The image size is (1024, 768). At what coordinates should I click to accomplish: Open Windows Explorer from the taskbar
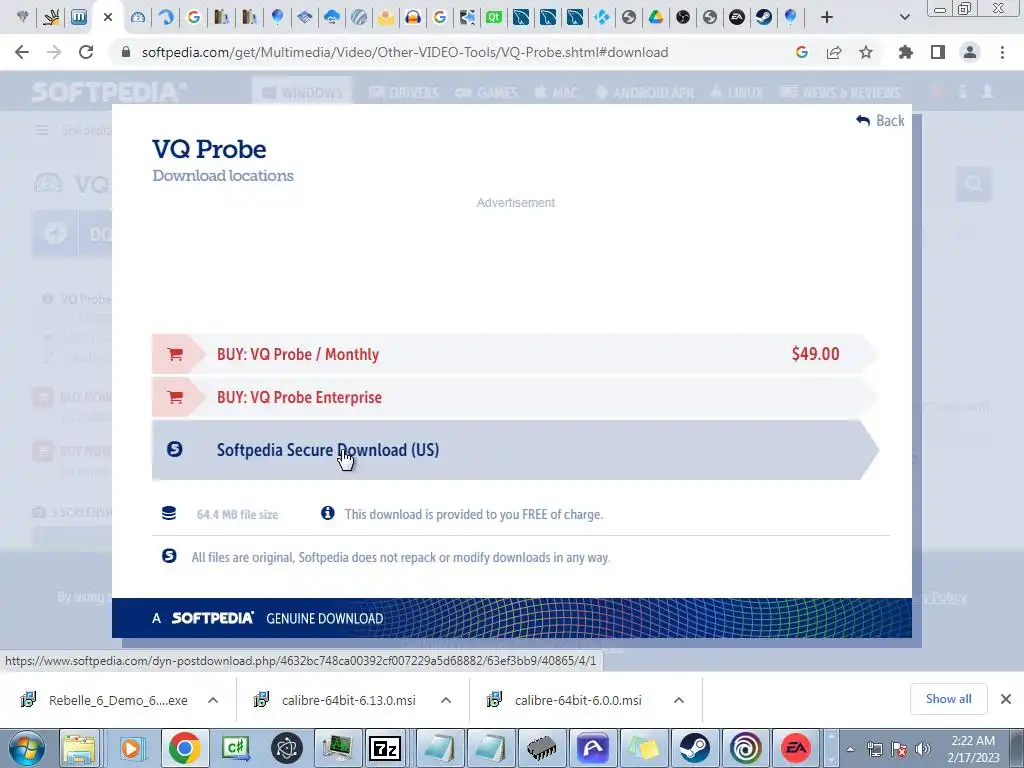(x=80, y=748)
